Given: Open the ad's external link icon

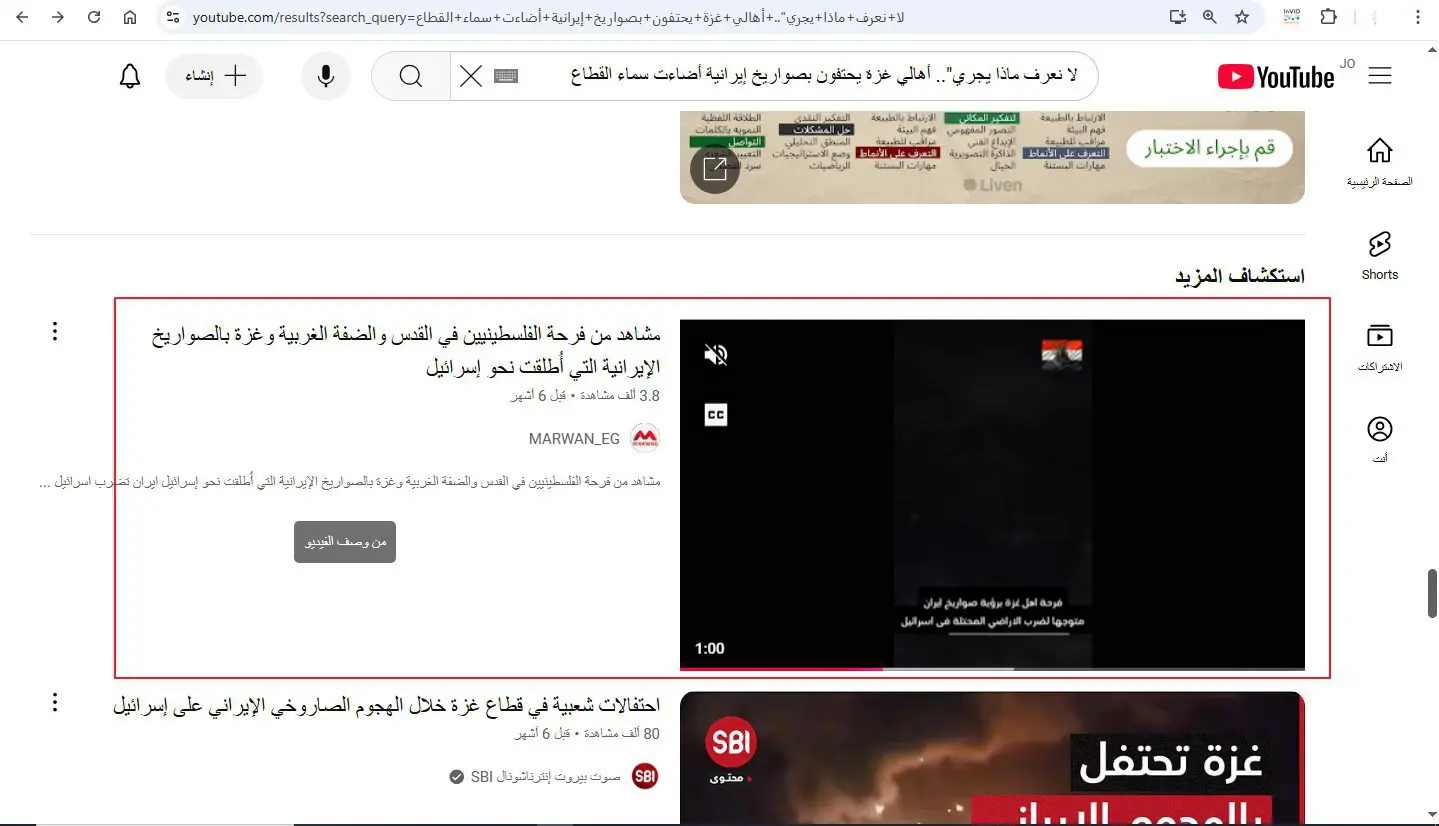Looking at the screenshot, I should [715, 168].
